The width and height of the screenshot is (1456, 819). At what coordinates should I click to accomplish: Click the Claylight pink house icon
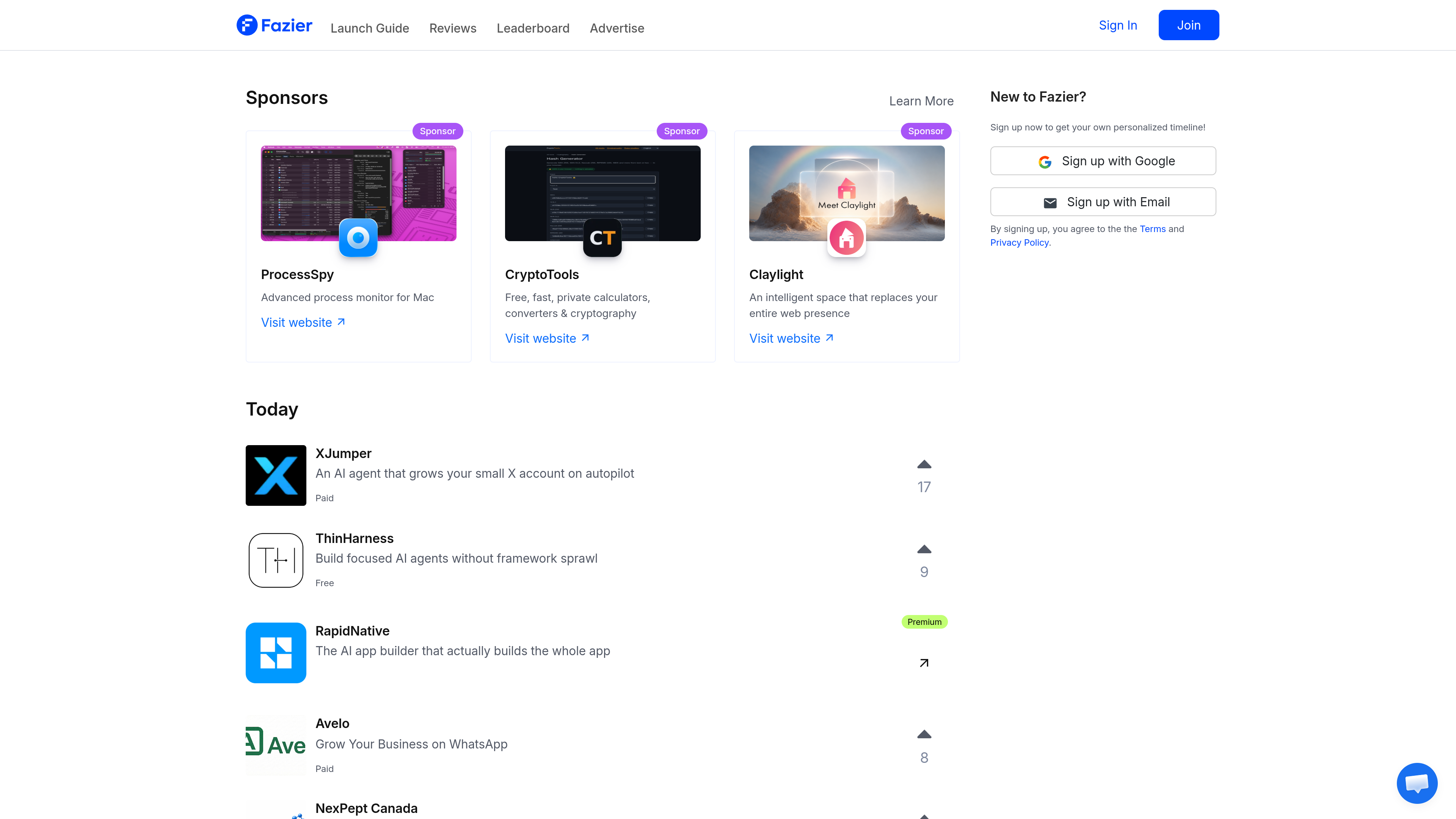(847, 238)
